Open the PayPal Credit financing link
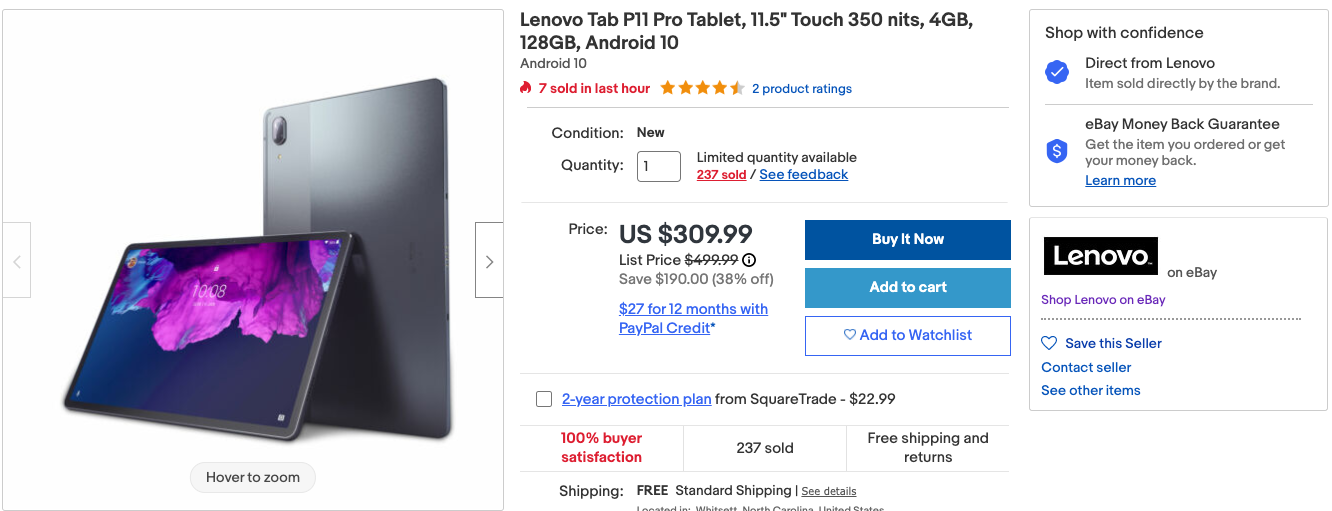Image resolution: width=1332 pixels, height=511 pixels. pos(693,318)
